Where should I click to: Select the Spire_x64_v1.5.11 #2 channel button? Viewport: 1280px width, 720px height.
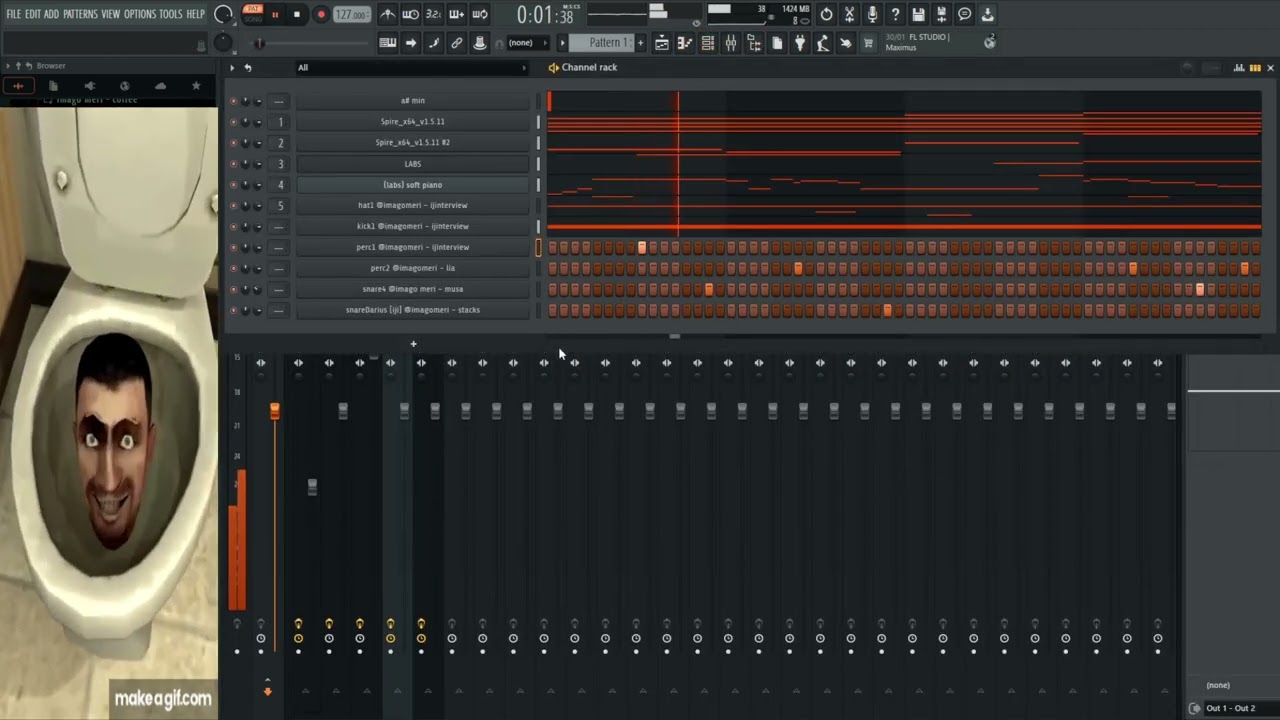coord(412,143)
